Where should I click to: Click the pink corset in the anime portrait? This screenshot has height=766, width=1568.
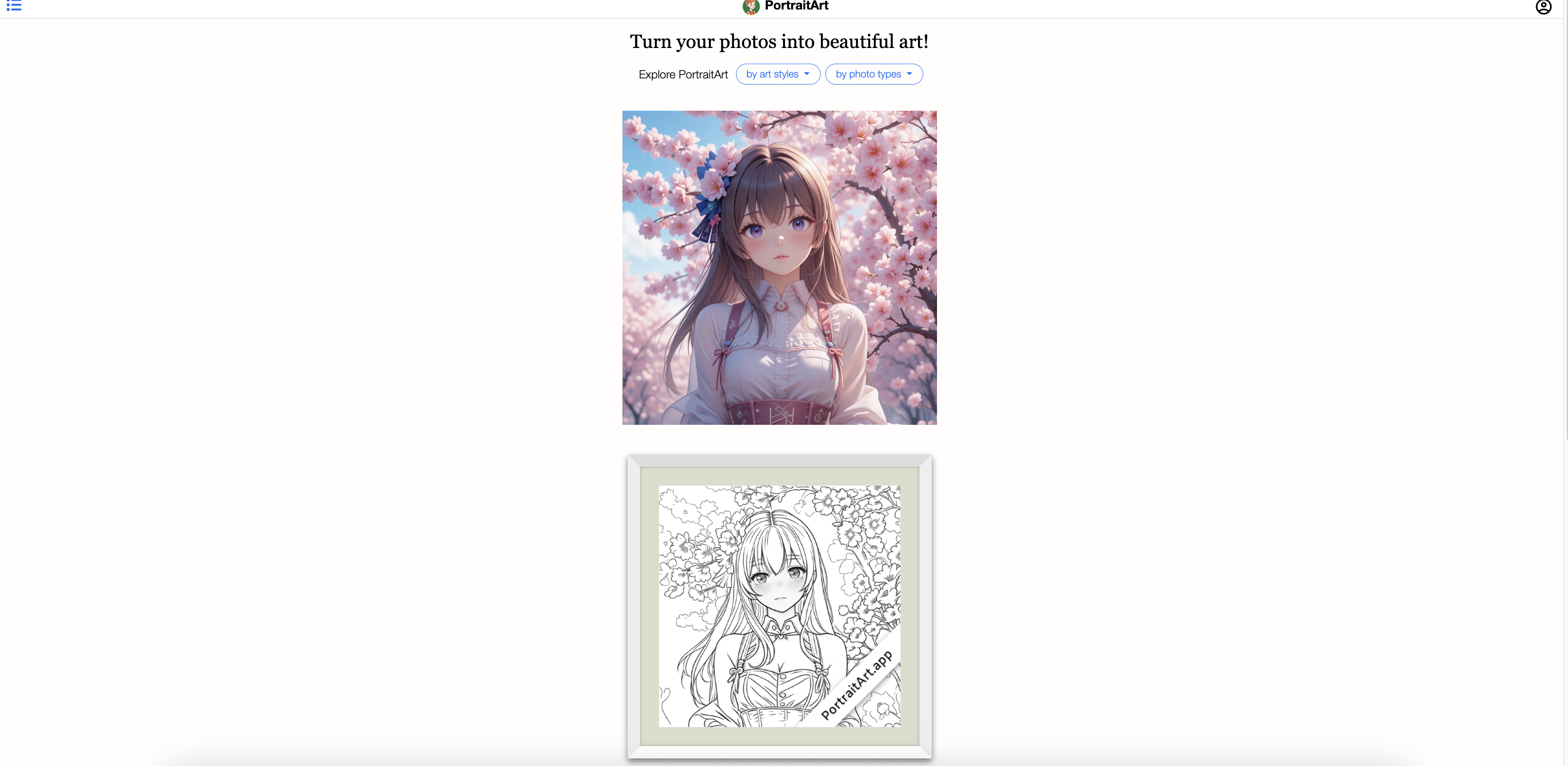(x=779, y=412)
